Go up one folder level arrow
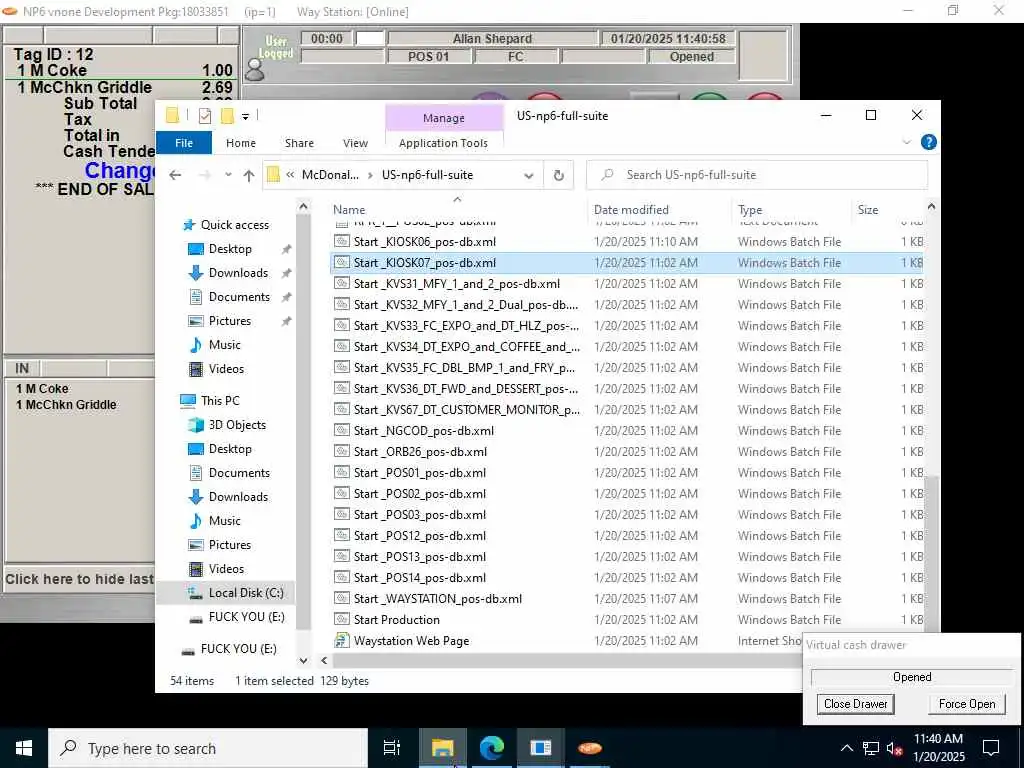The image size is (1024, 768). [249, 175]
